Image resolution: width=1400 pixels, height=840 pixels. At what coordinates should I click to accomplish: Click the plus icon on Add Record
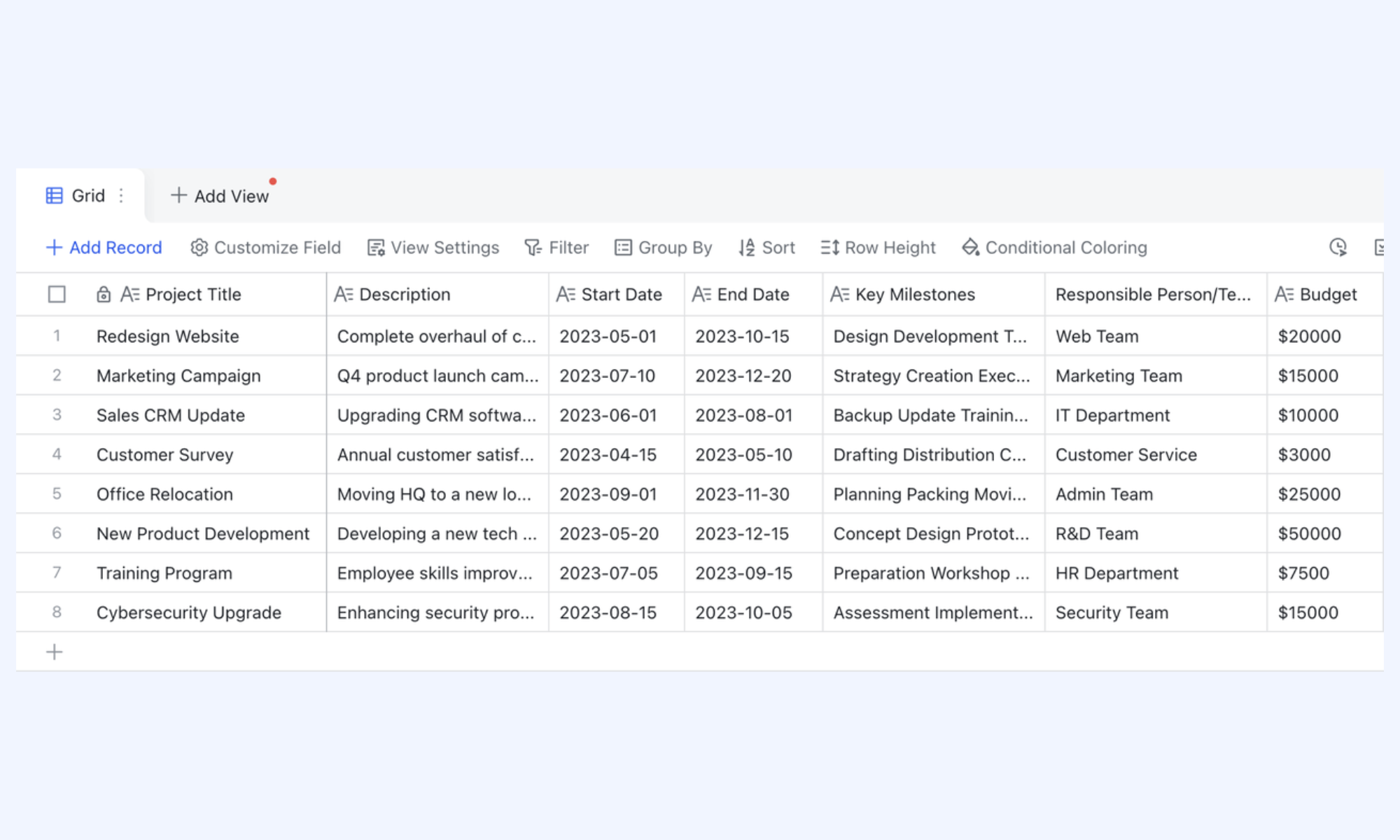tap(54, 248)
